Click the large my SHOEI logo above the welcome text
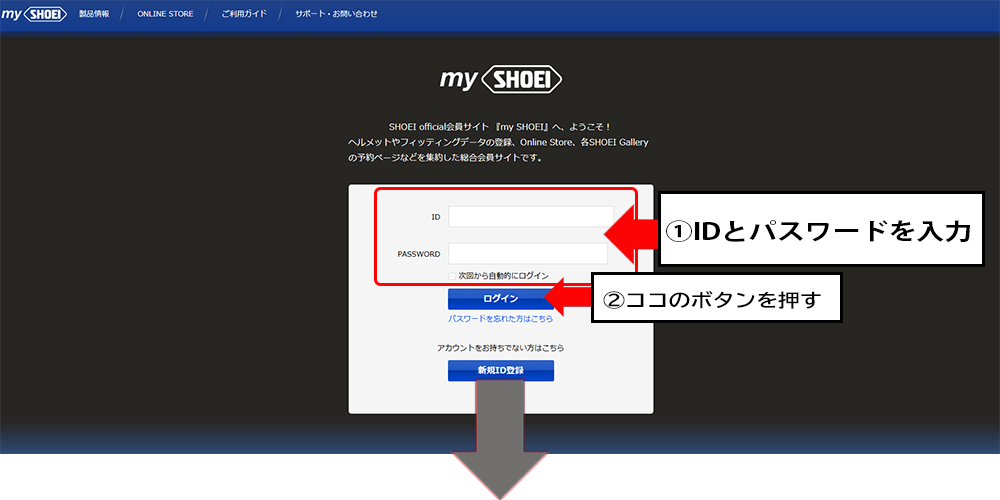1000x500 pixels. pyautogui.click(x=501, y=79)
